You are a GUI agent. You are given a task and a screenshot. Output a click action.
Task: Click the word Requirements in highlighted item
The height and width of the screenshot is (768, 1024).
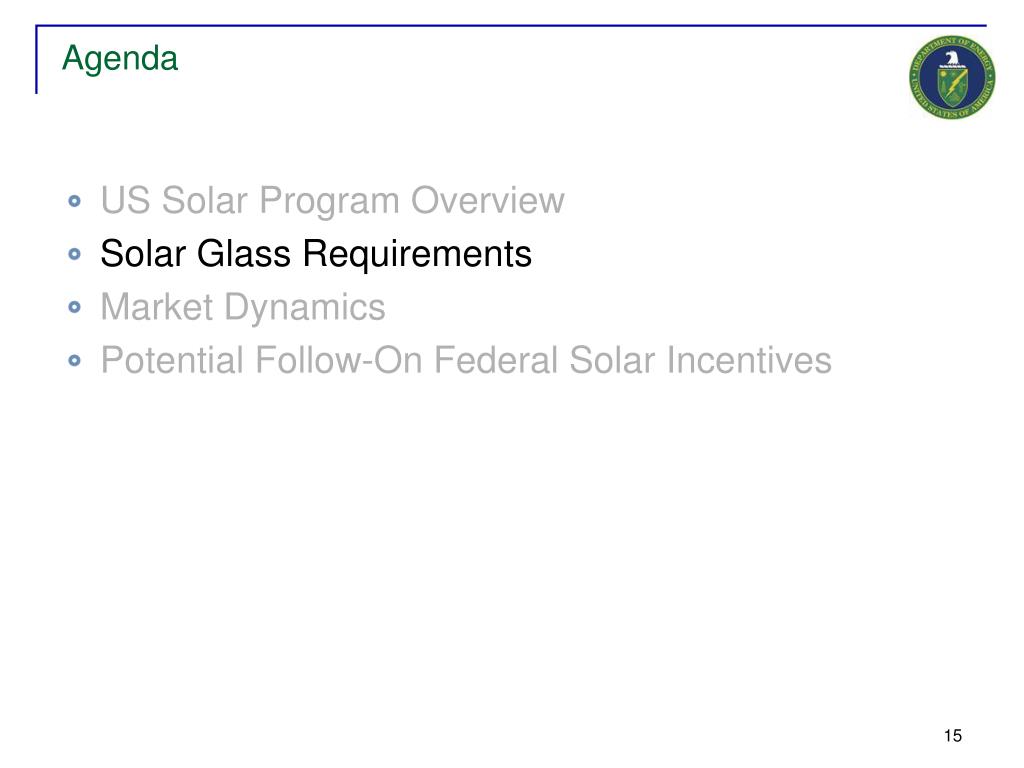click(x=417, y=253)
